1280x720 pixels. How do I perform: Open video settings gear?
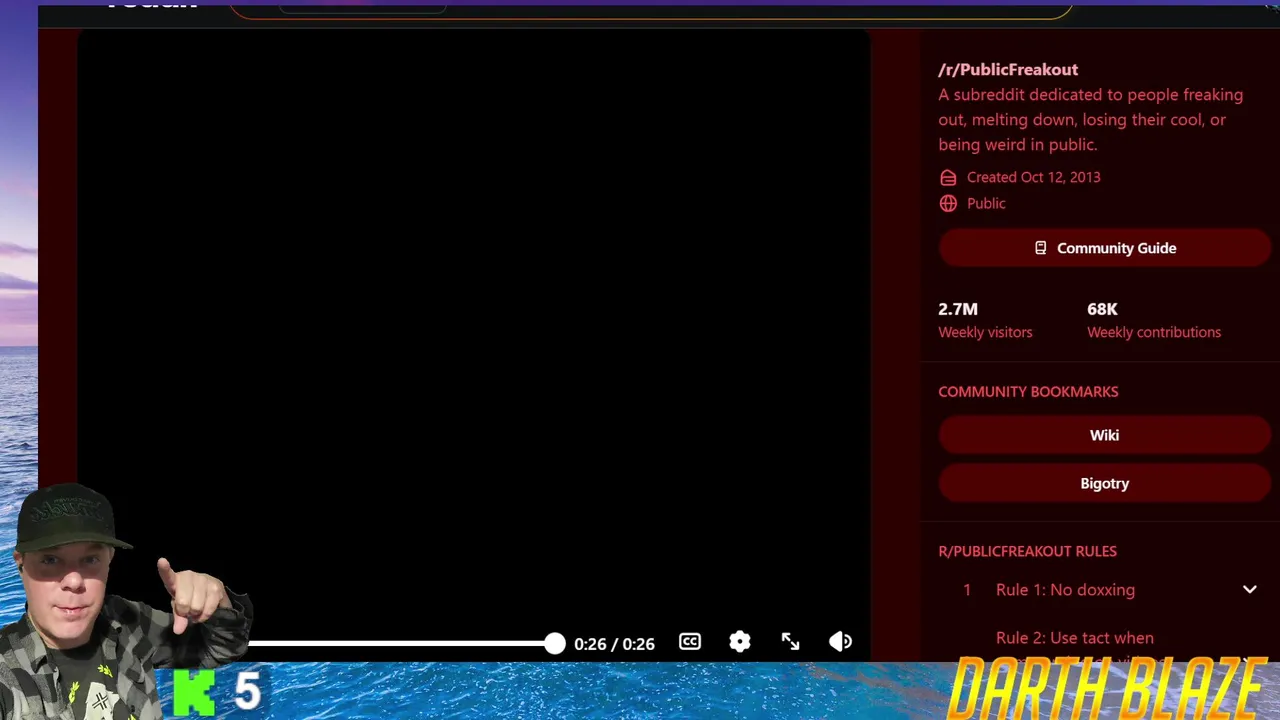click(740, 642)
